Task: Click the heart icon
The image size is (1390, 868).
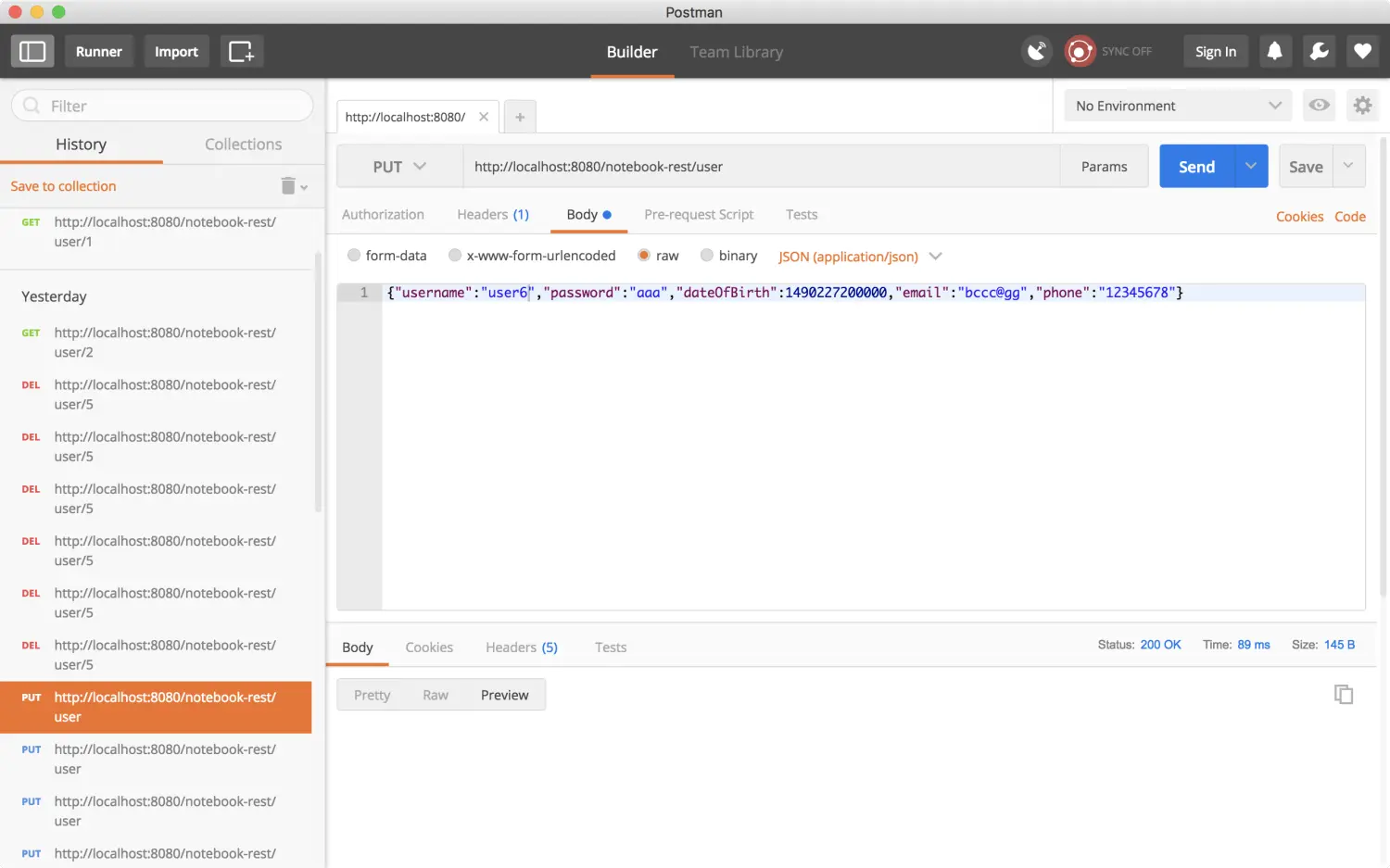Action: (1362, 51)
